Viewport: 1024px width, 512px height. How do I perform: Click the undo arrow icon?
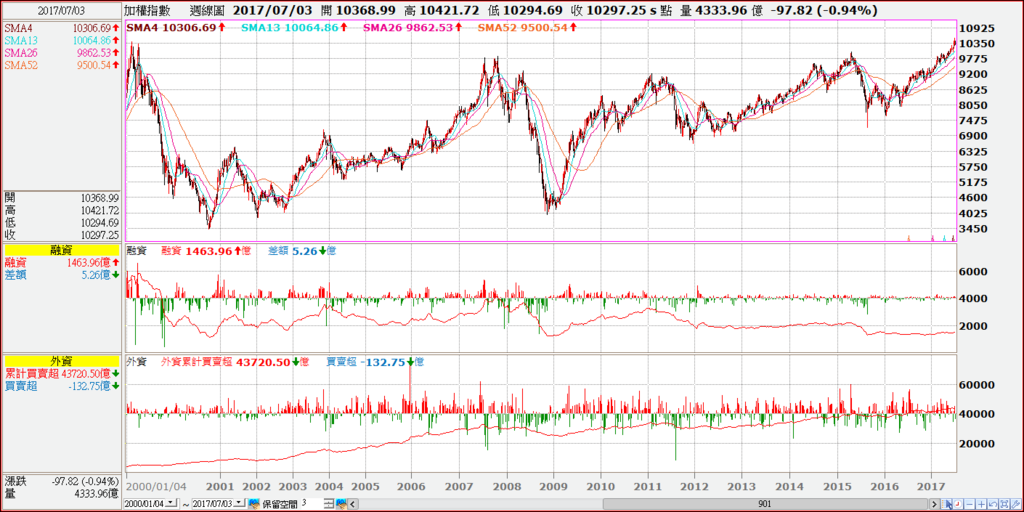pyautogui.click(x=993, y=504)
